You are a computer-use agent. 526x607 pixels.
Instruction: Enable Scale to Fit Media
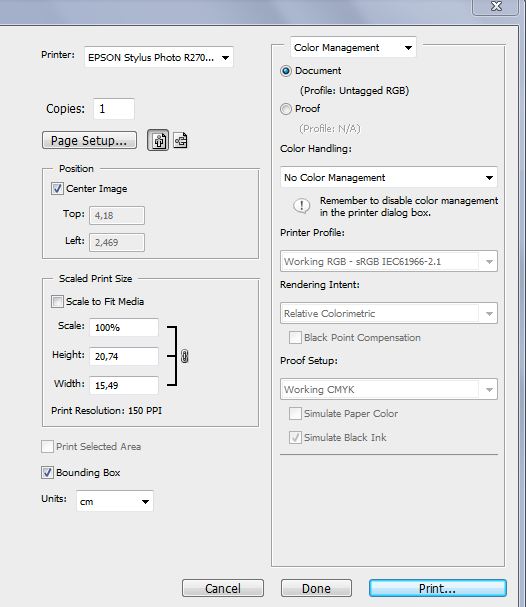pyautogui.click(x=57, y=301)
